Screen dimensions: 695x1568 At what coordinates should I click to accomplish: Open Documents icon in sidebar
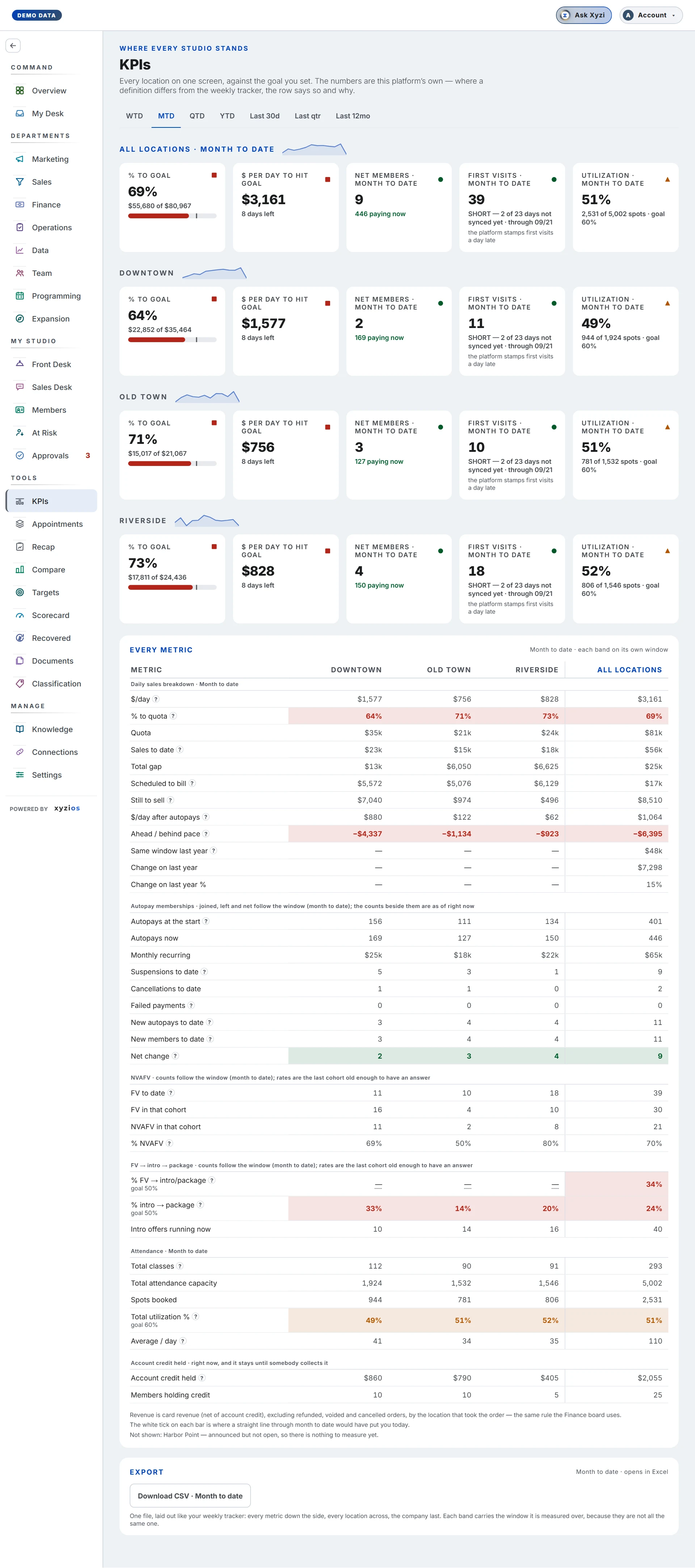tap(20, 661)
